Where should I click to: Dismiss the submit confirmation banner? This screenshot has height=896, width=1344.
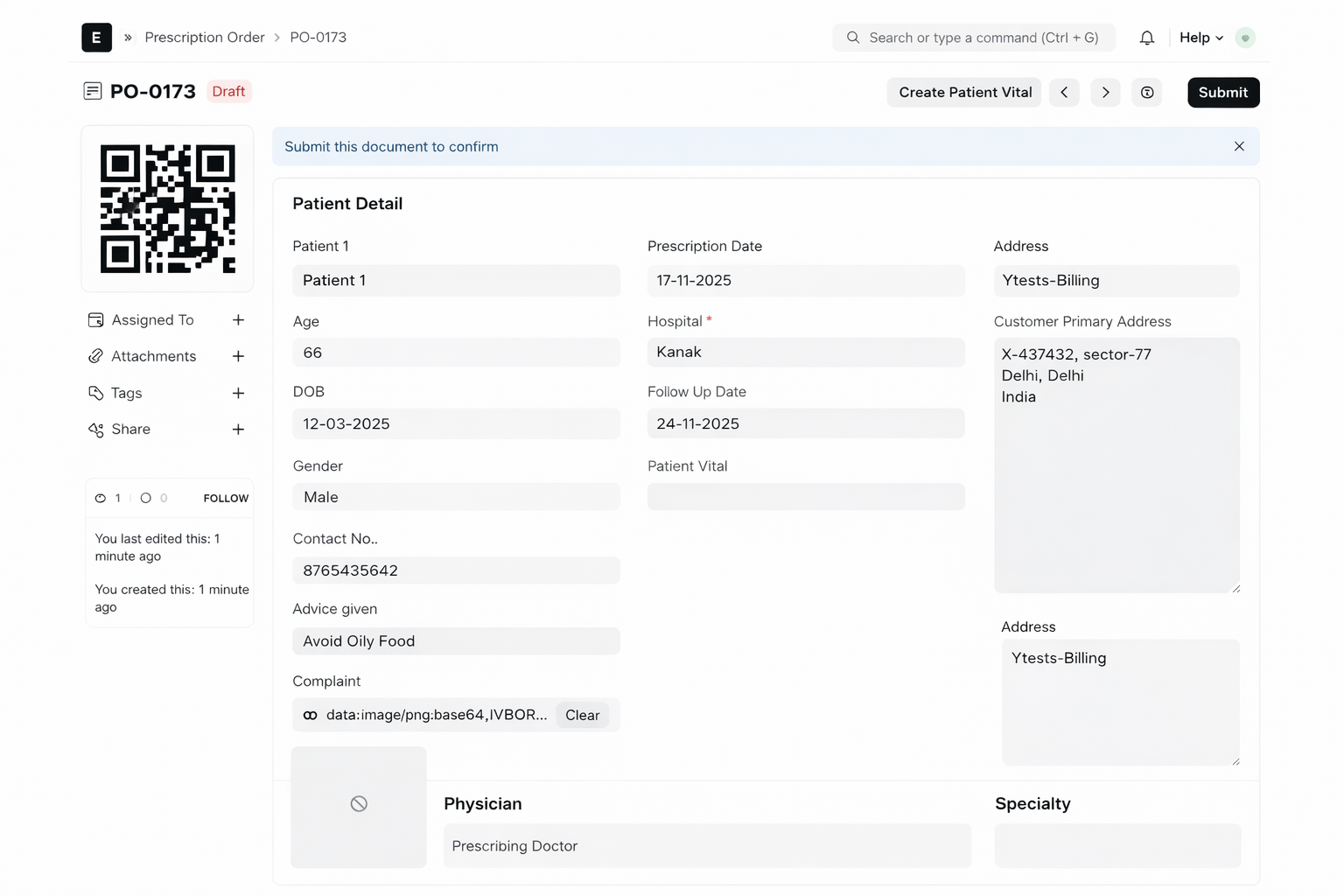(x=1238, y=146)
